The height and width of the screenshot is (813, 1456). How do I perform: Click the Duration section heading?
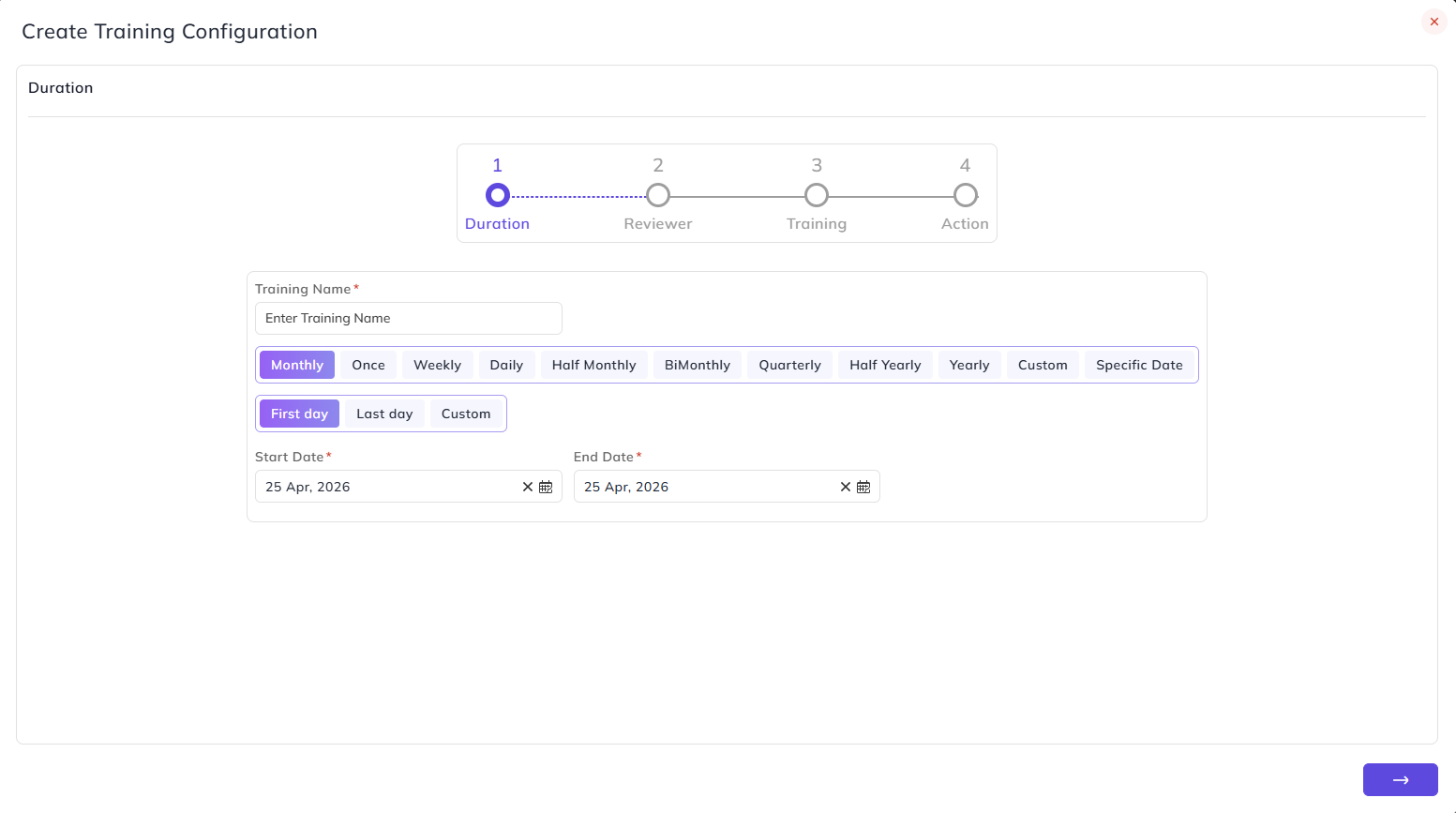coord(61,87)
